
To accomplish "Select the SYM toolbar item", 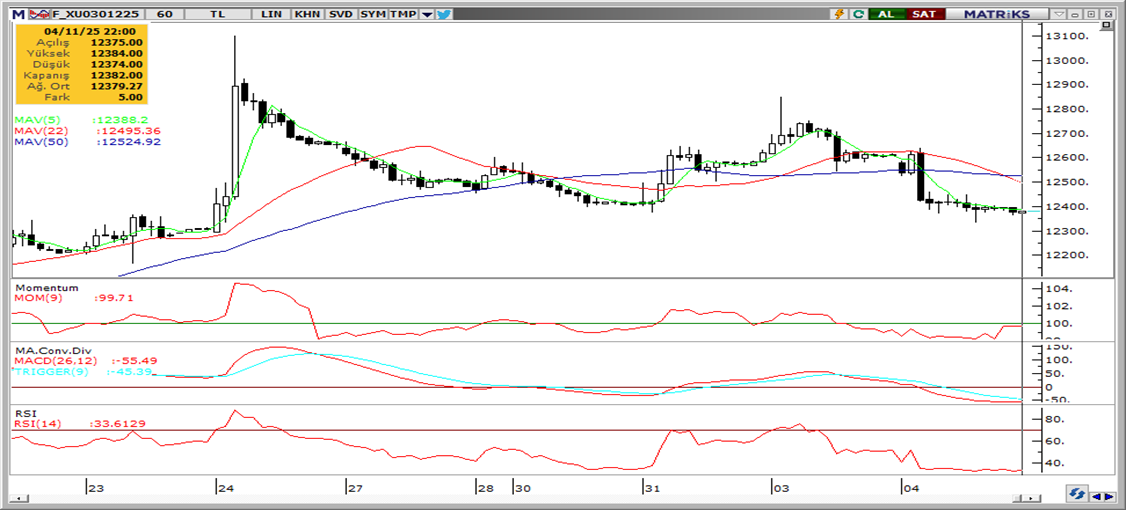I will click(x=373, y=14).
